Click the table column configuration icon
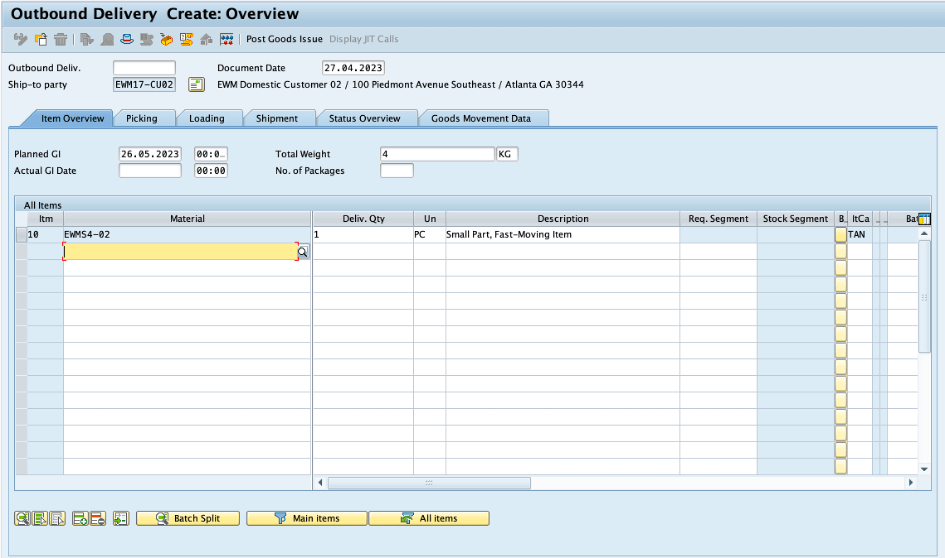945x558 pixels. (924, 219)
